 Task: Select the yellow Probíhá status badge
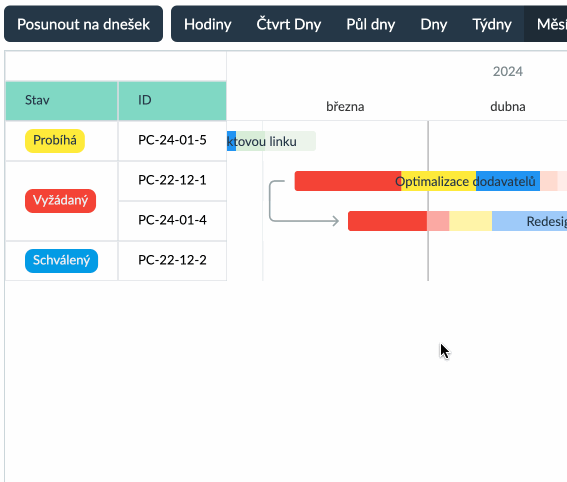pos(55,141)
